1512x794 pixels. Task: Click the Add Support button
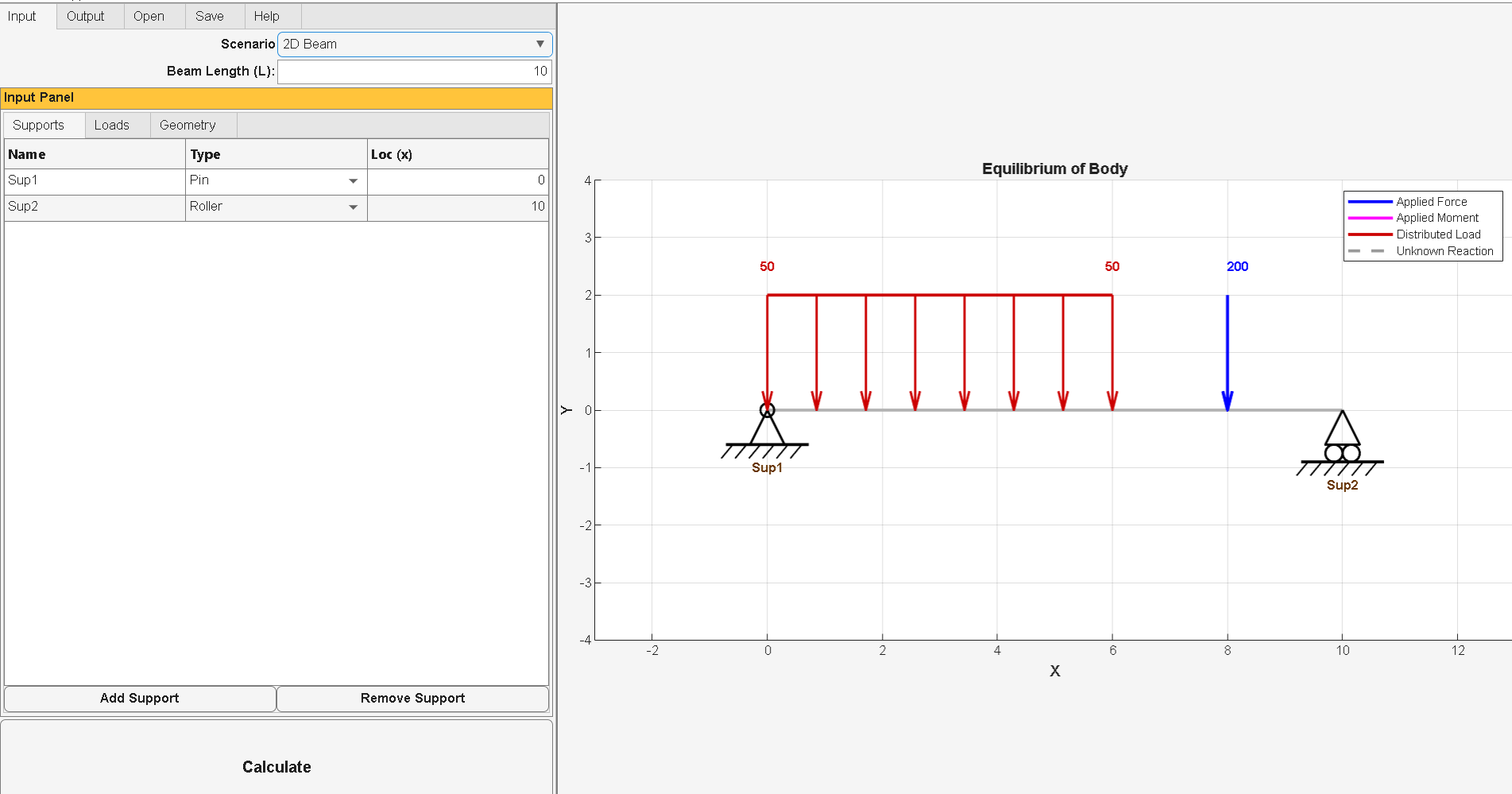tap(140, 699)
